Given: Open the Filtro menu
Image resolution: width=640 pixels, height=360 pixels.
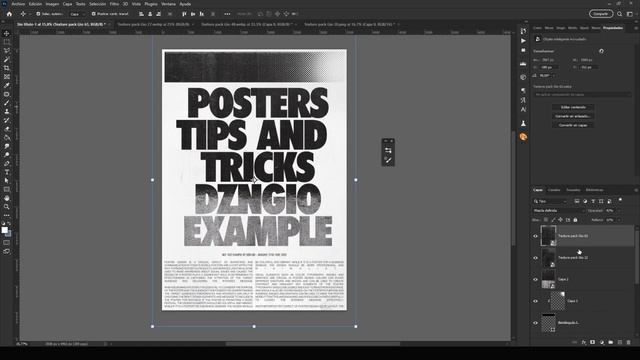Looking at the screenshot, I should point(114,4).
